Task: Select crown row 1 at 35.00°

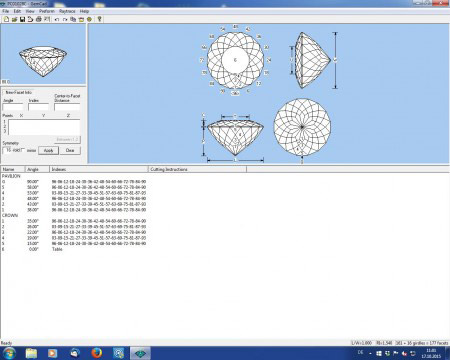Action: coord(74,221)
